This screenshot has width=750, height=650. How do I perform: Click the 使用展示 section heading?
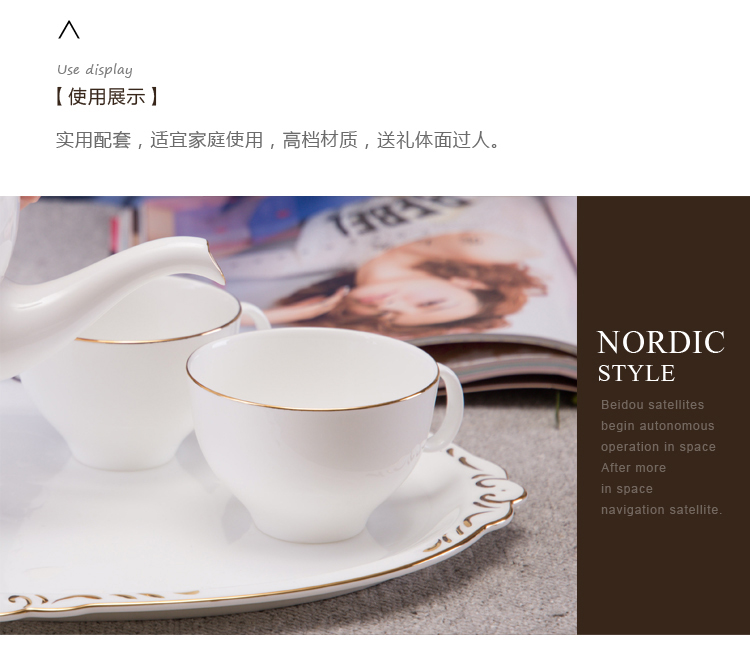107,97
